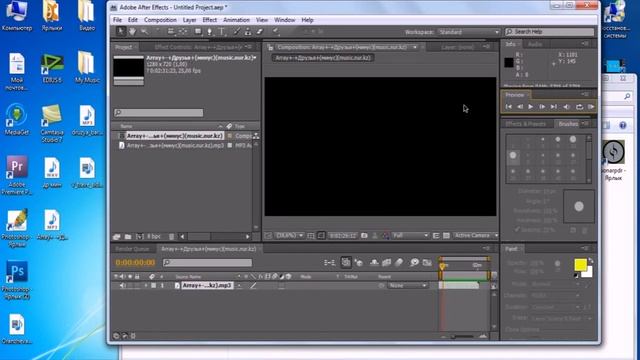This screenshot has width=640, height=360.
Task: Select the Hand tool
Action: [x=133, y=31]
